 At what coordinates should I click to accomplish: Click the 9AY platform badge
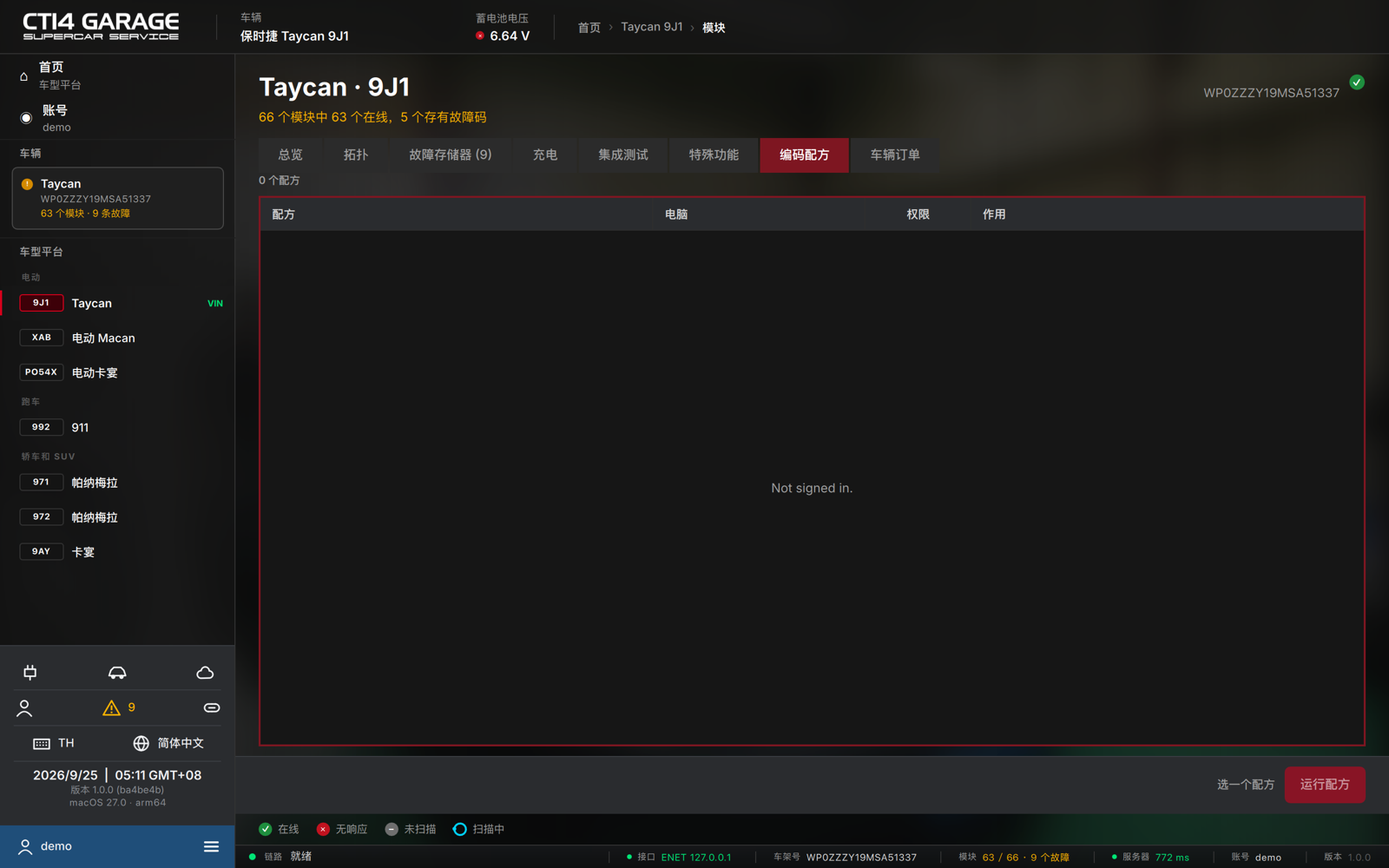pyautogui.click(x=41, y=551)
